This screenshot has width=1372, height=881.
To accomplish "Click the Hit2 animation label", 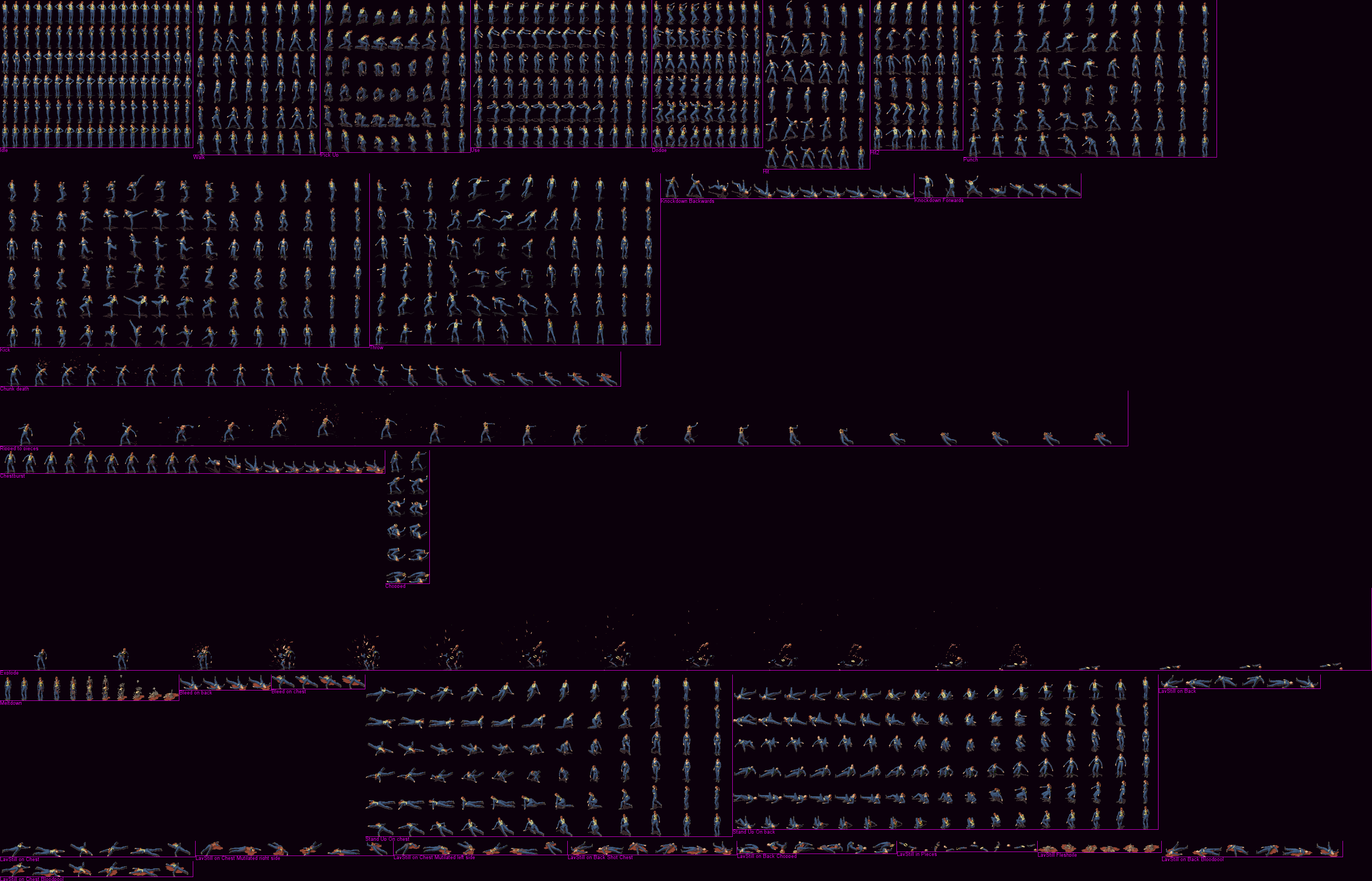I will pyautogui.click(x=875, y=153).
